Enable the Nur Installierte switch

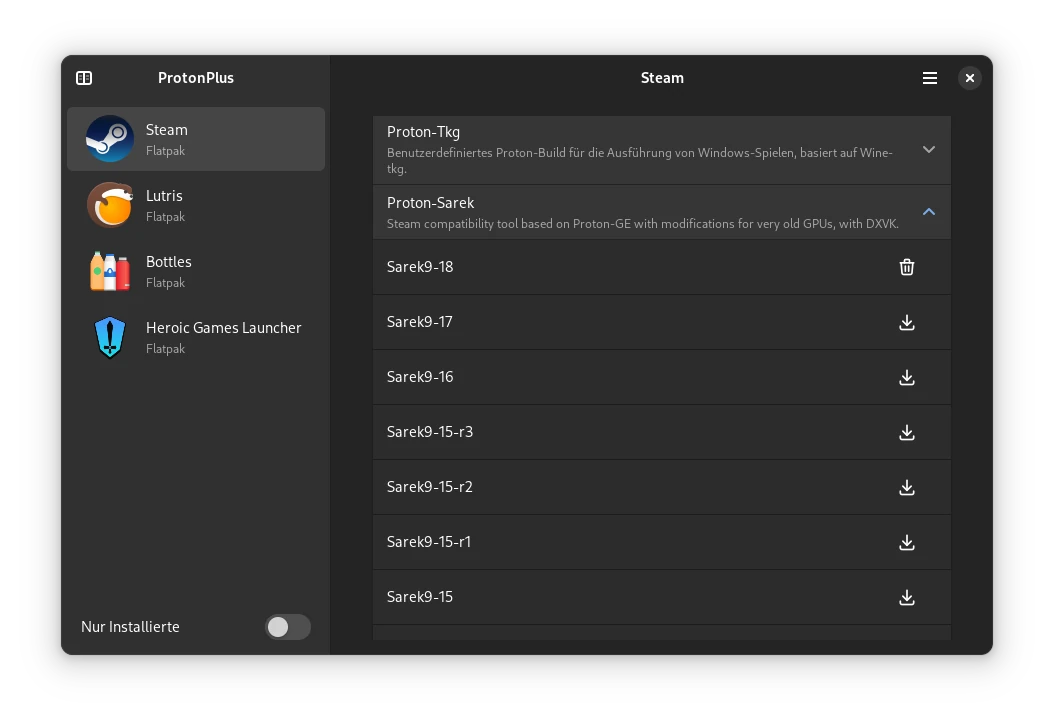click(288, 627)
